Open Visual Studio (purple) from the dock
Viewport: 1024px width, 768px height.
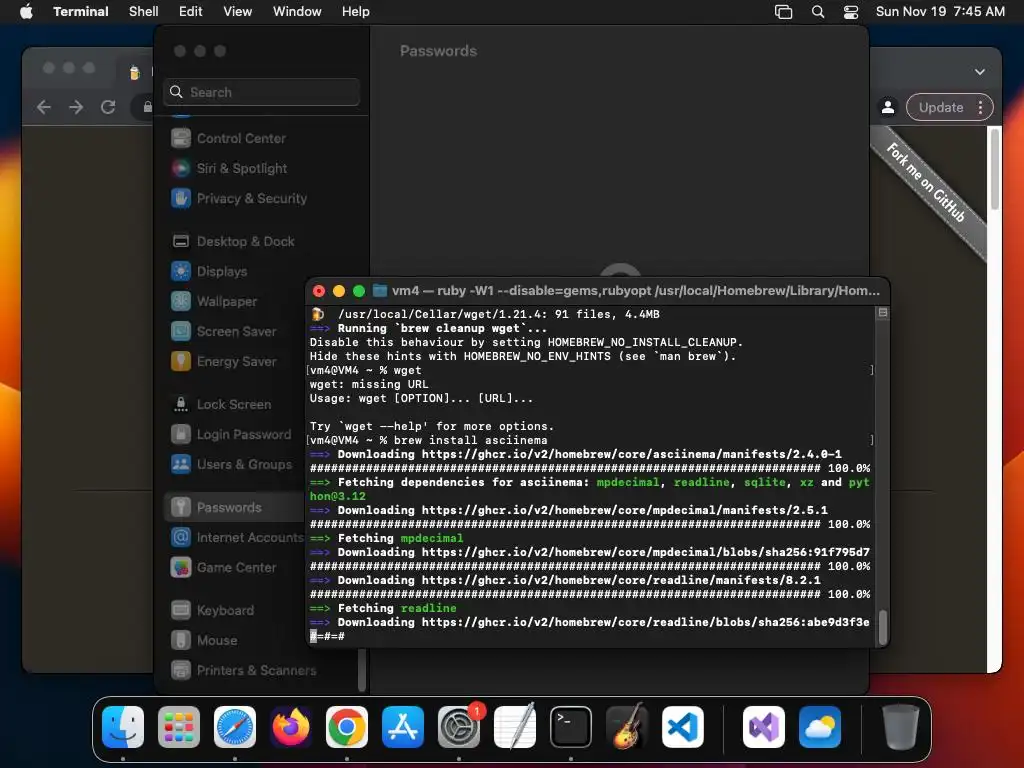pyautogui.click(x=764, y=727)
